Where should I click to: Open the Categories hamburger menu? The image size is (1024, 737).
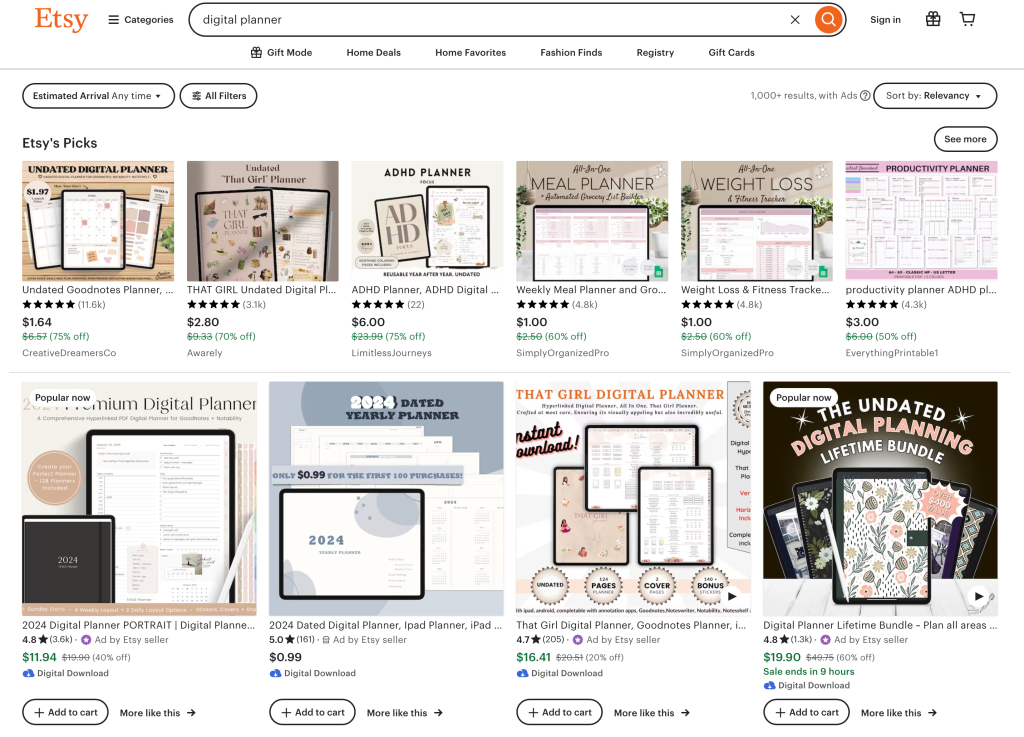141,20
